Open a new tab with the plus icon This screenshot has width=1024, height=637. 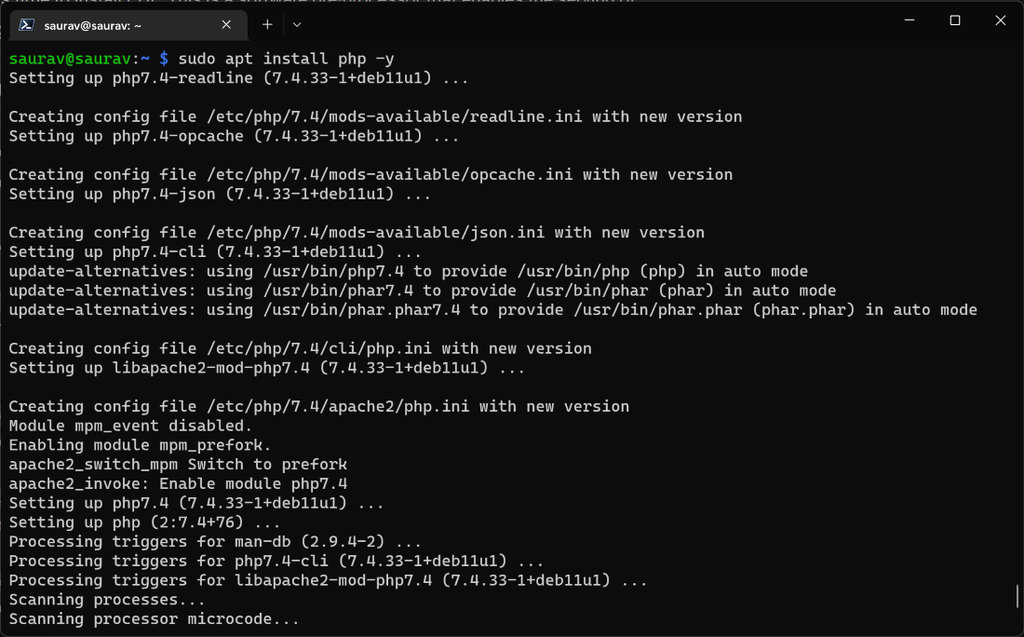267,24
